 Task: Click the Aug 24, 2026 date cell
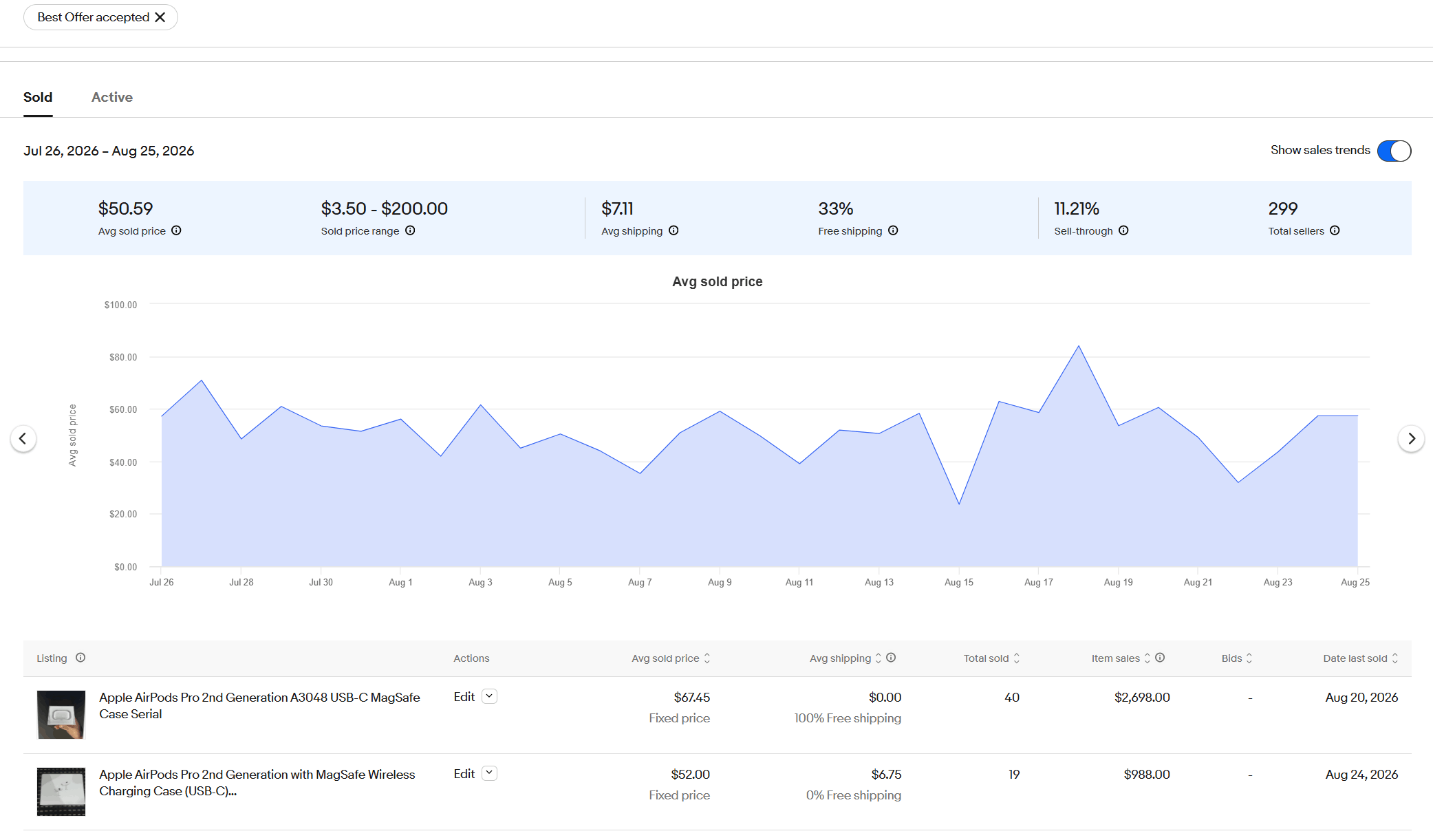1361,775
